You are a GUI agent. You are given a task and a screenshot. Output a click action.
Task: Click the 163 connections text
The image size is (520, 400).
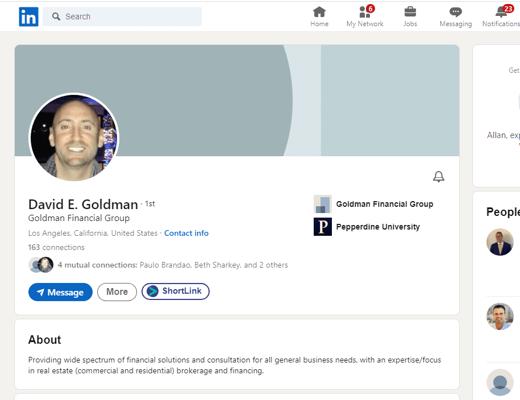[56, 247]
